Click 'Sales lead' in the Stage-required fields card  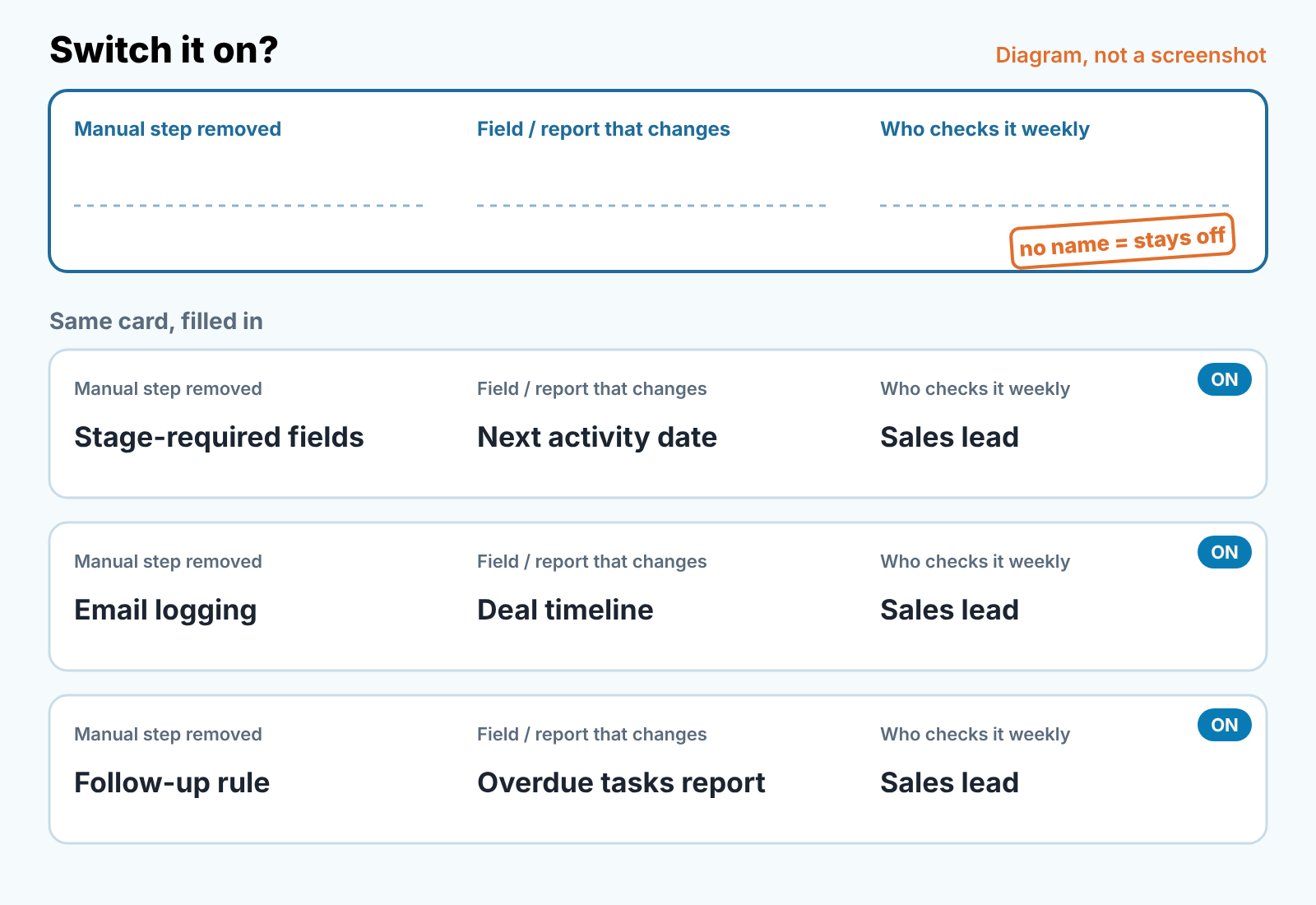click(949, 437)
